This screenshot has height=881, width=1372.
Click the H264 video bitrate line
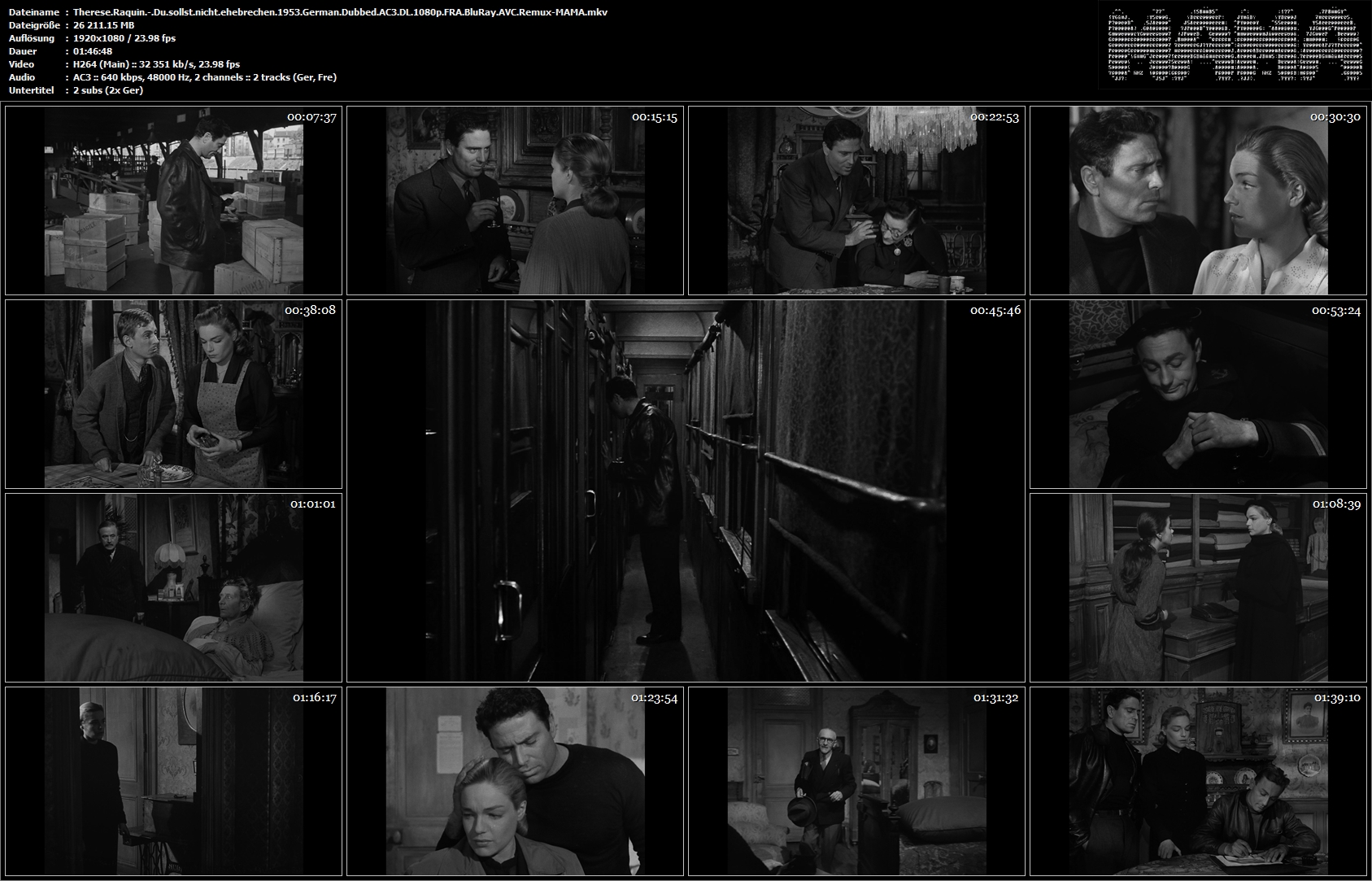[x=156, y=64]
